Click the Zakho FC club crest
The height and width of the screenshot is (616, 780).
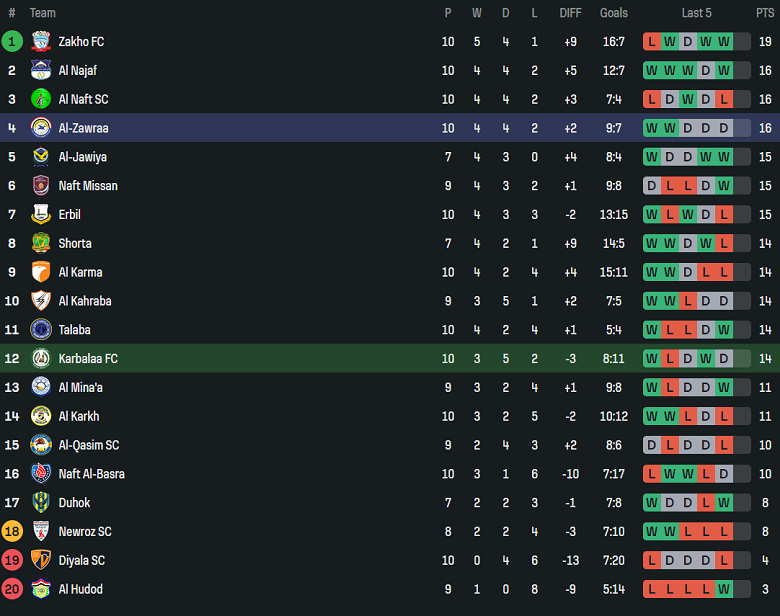41,42
